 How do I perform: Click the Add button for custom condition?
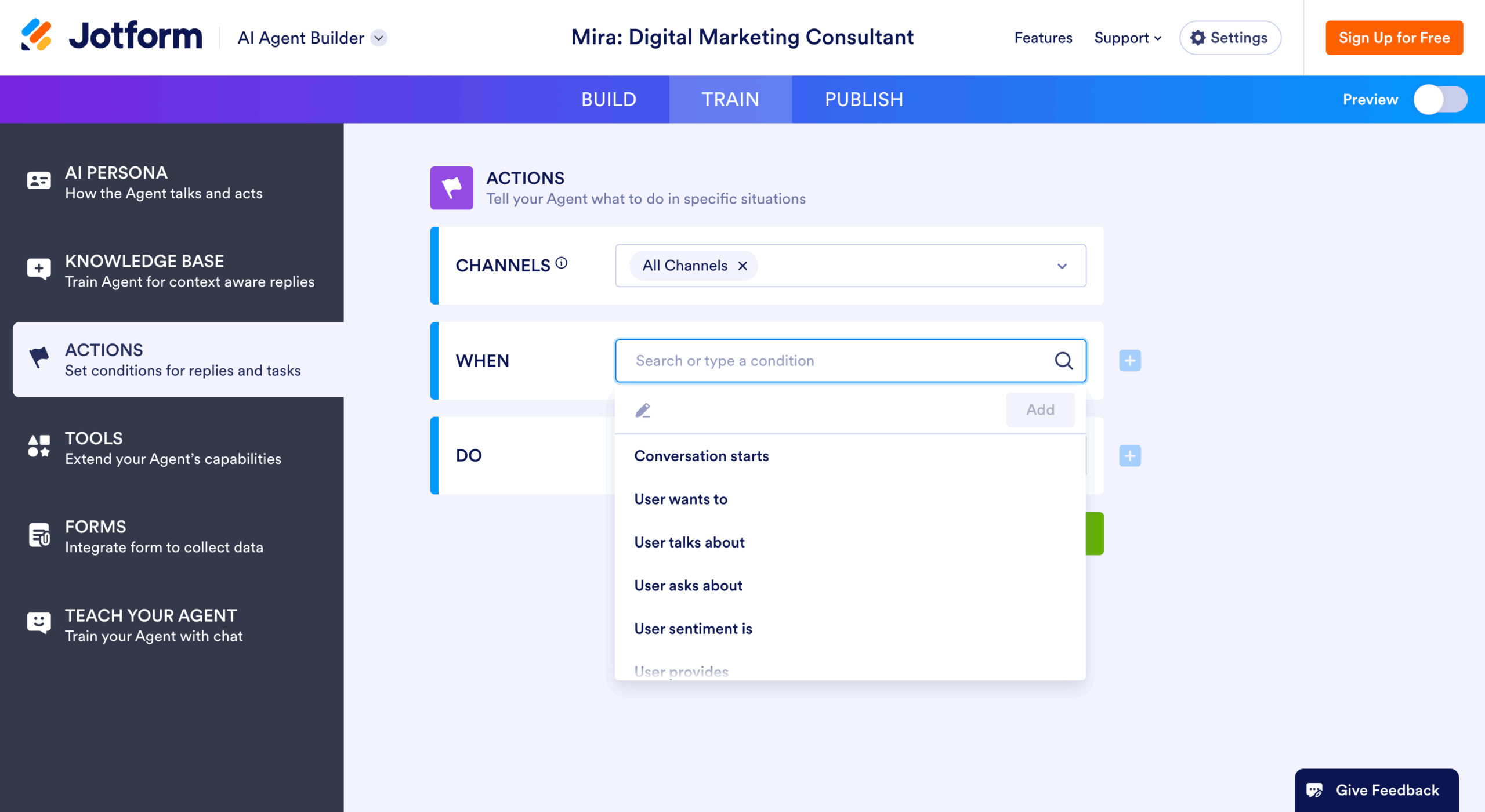click(x=1040, y=410)
